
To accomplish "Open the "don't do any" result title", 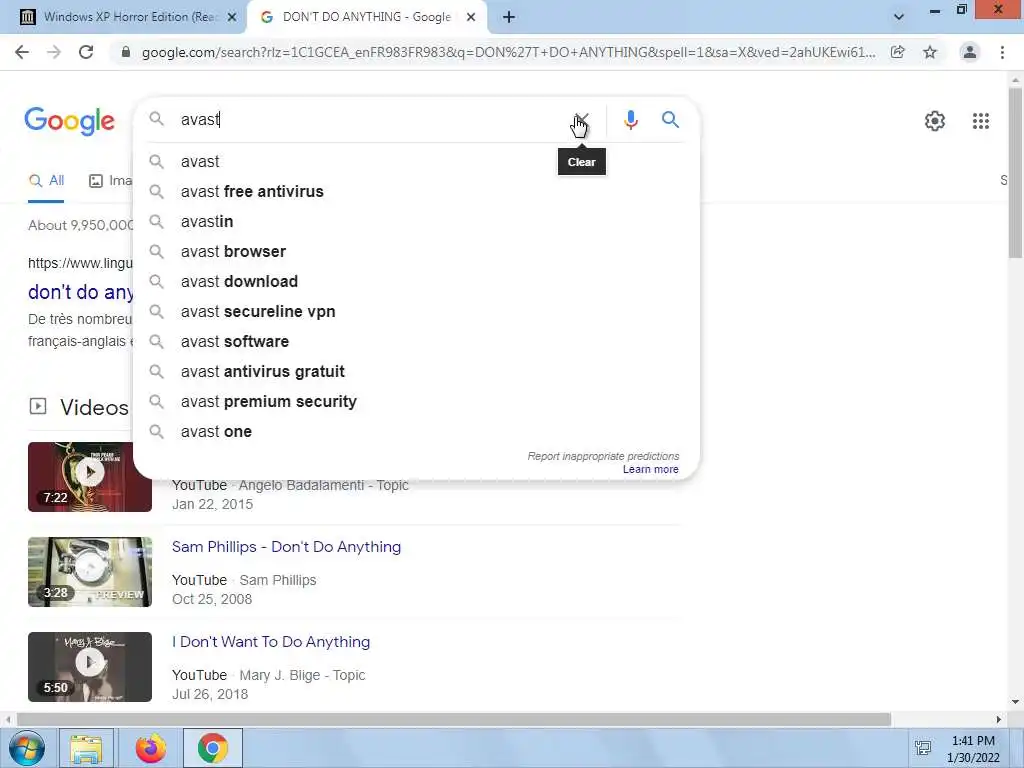I will 80,292.
